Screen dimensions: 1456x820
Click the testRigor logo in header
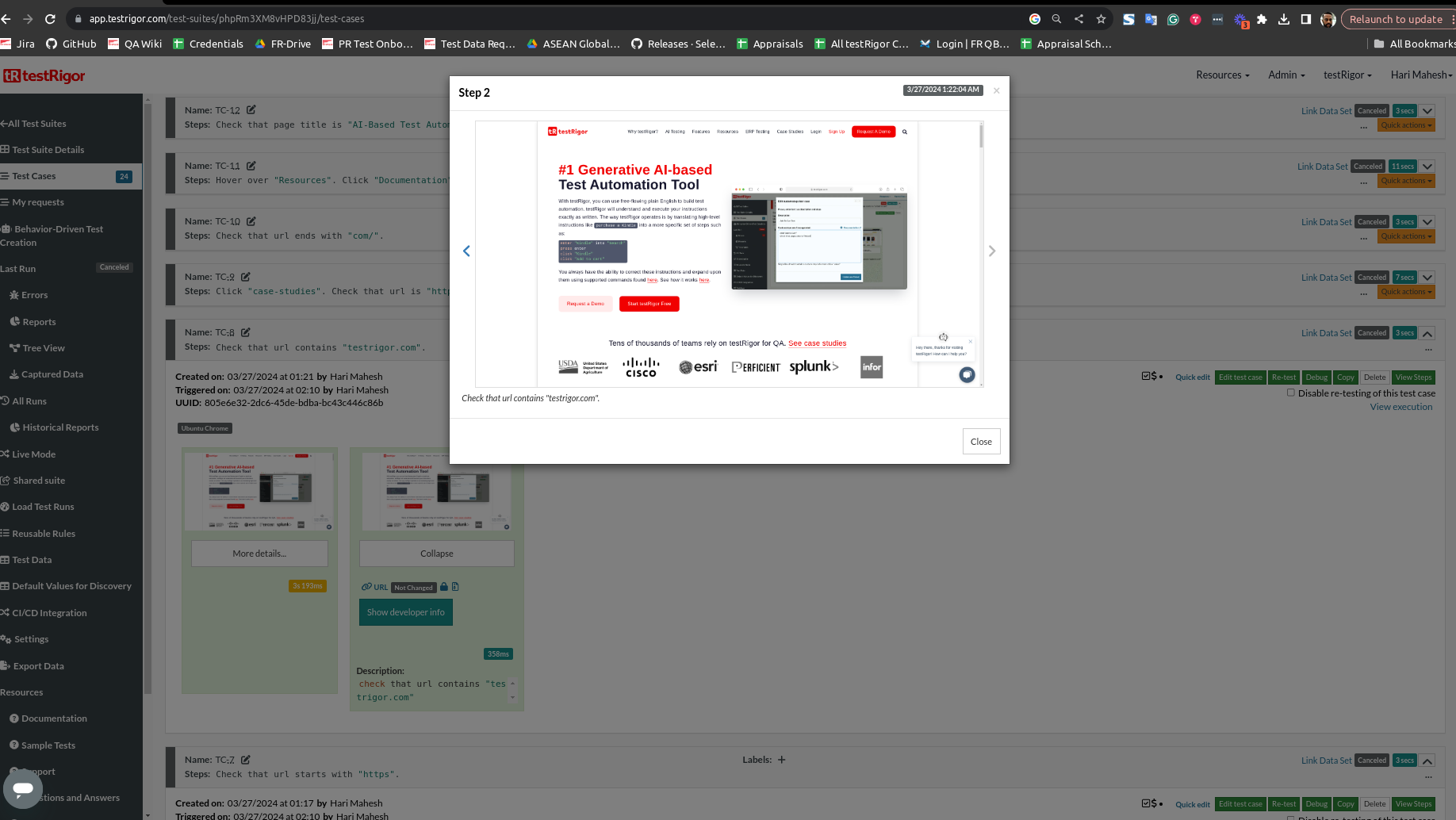click(44, 76)
